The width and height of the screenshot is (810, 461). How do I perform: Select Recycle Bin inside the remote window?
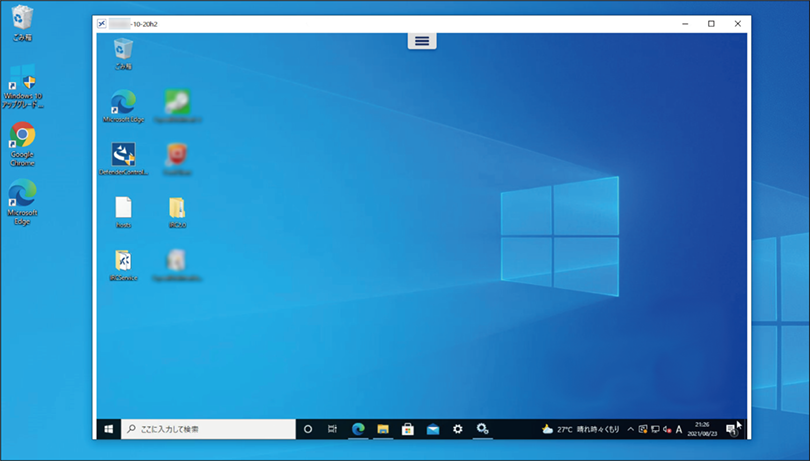[x=123, y=54]
